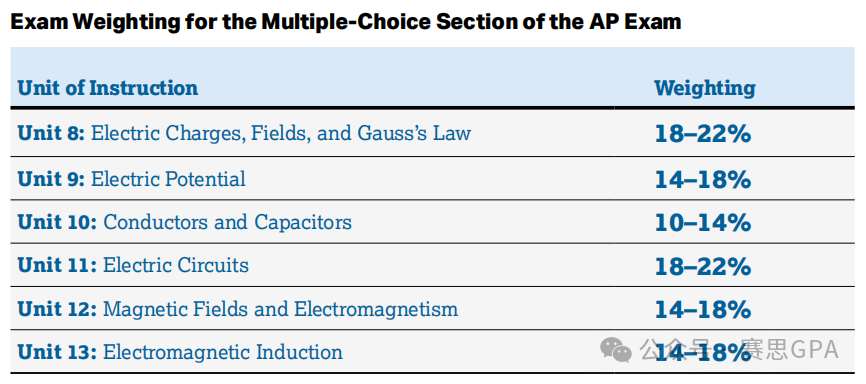Image resolution: width=866 pixels, height=384 pixels.
Task: Click the 18–22% weighting for Unit 11
Action: (x=703, y=266)
